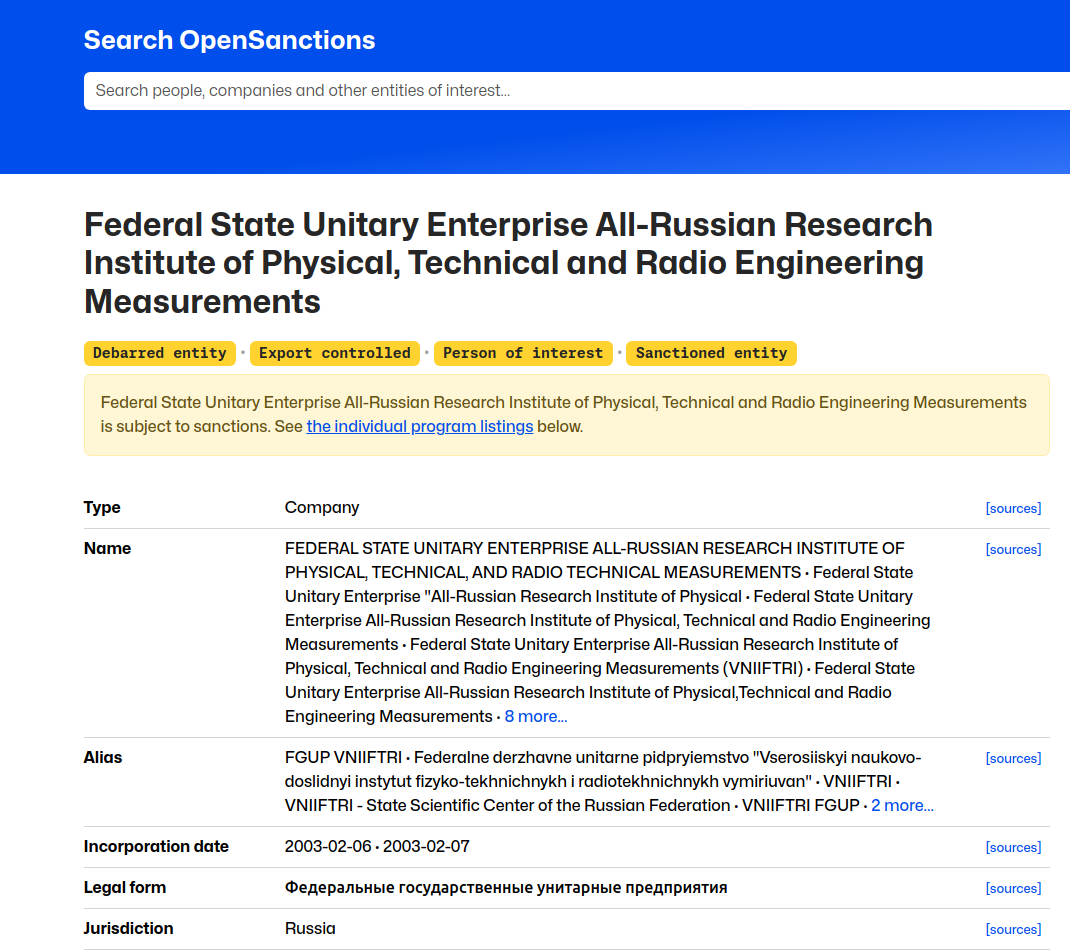
Task: Click the incorporation date 2003-02-06 · 2003-02-07
Action: 377,846
